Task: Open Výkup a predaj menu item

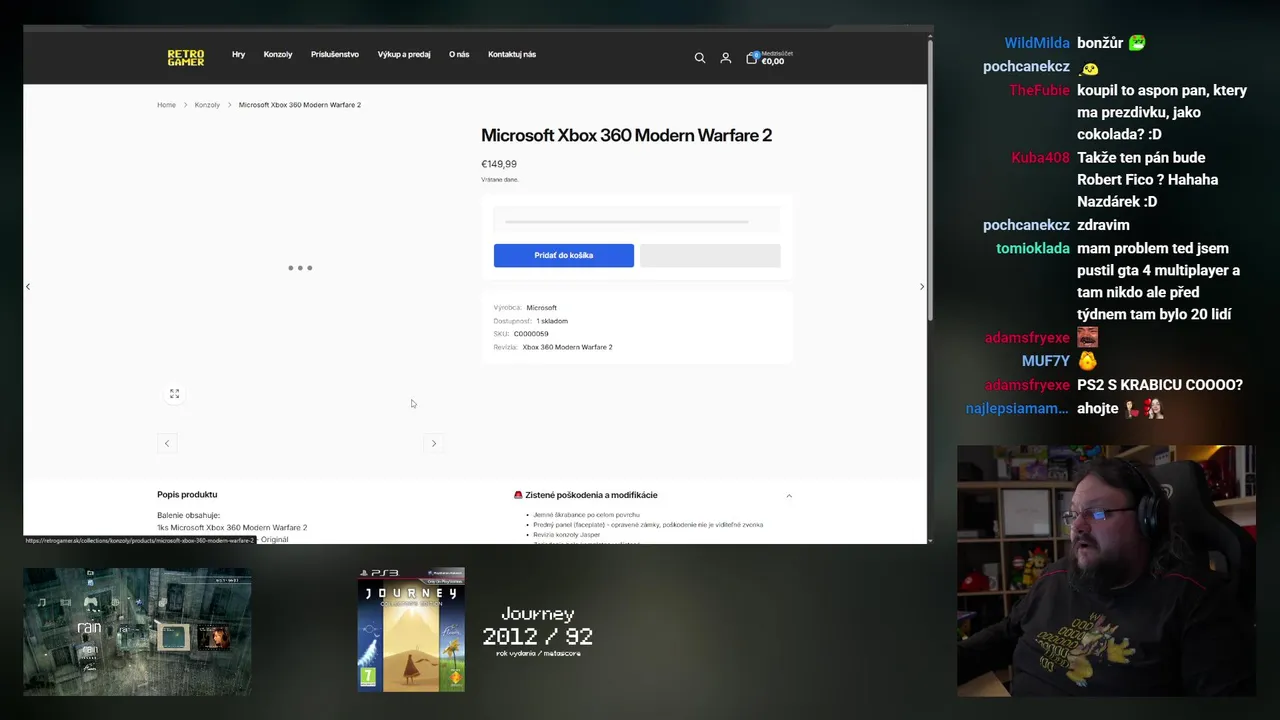Action: pyautogui.click(x=404, y=55)
